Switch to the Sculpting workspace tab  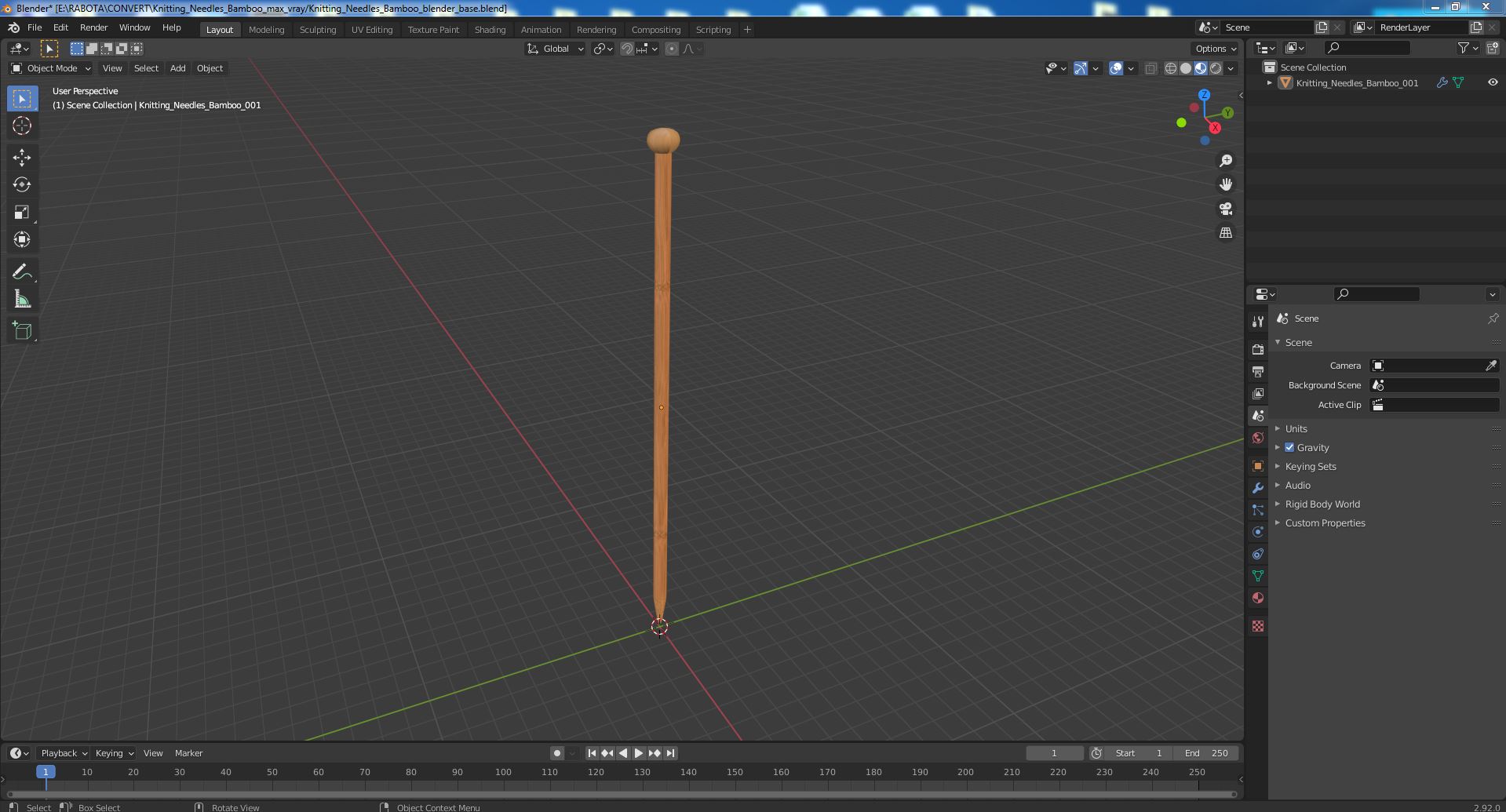point(318,30)
